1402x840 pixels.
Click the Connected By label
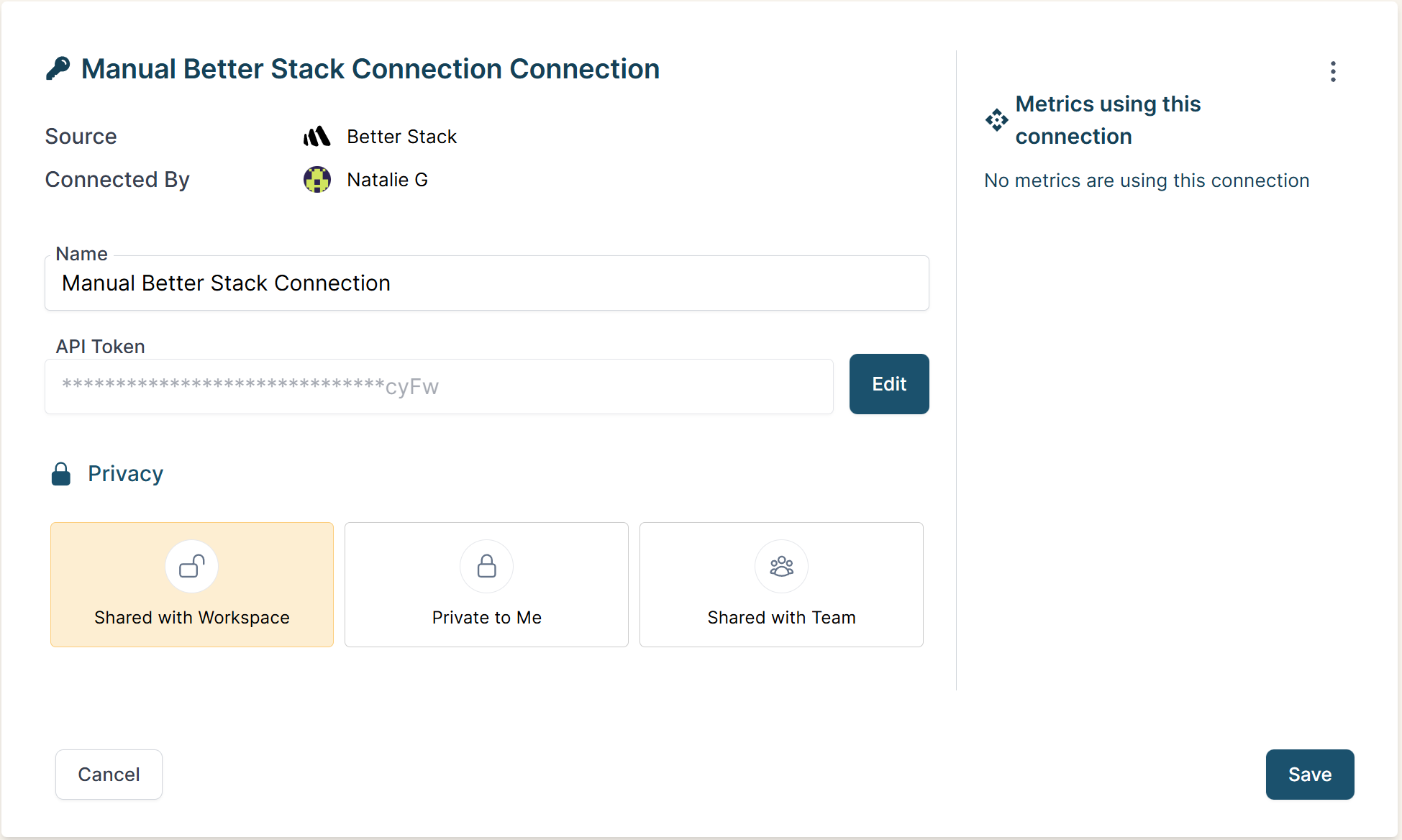pyautogui.click(x=117, y=179)
